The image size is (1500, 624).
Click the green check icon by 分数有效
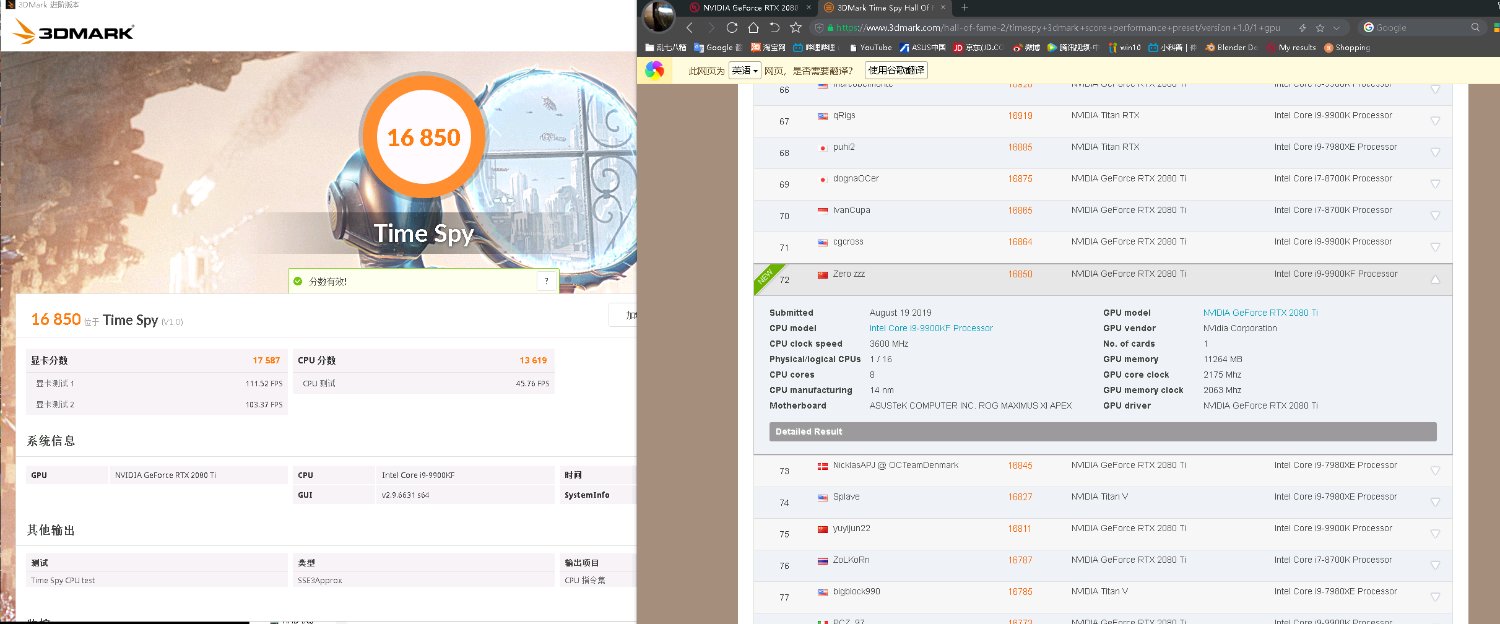(298, 282)
